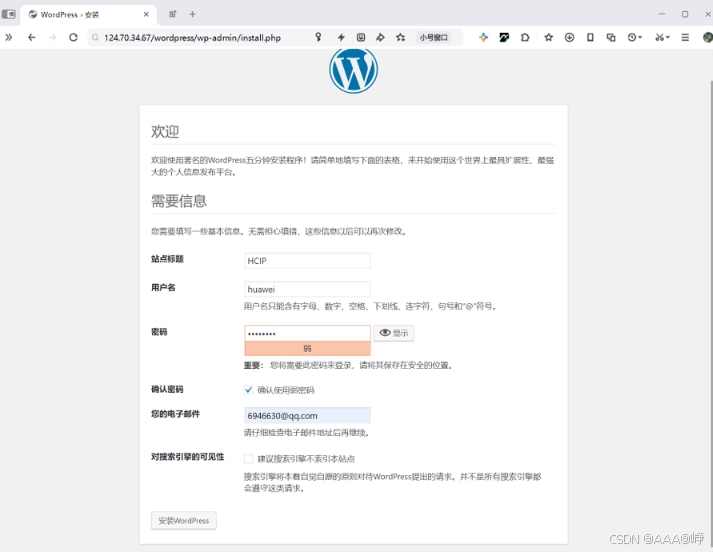Click the 确认密码 label
The height and width of the screenshot is (552, 713).
[x=167, y=389]
